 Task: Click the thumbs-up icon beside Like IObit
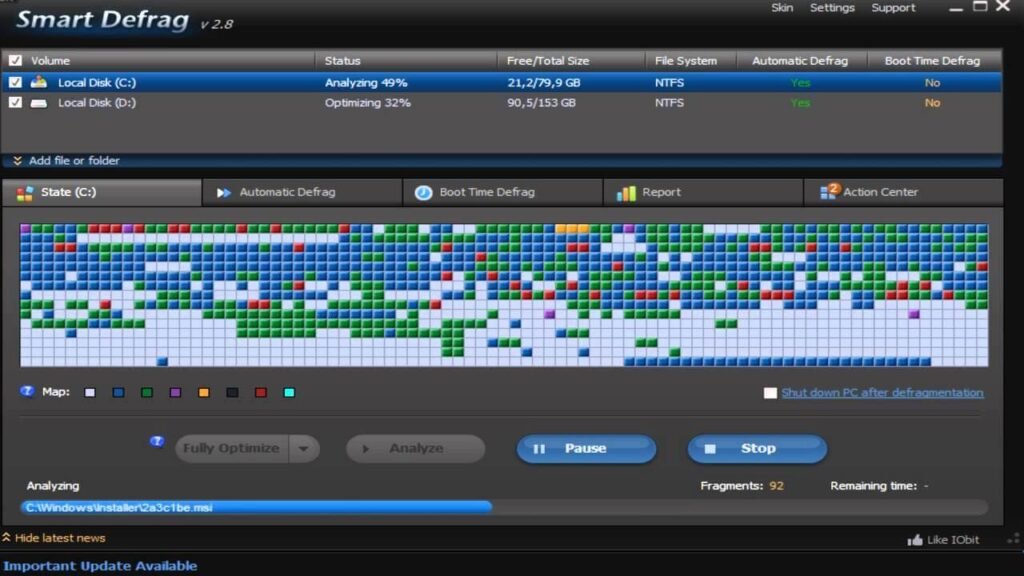point(915,539)
